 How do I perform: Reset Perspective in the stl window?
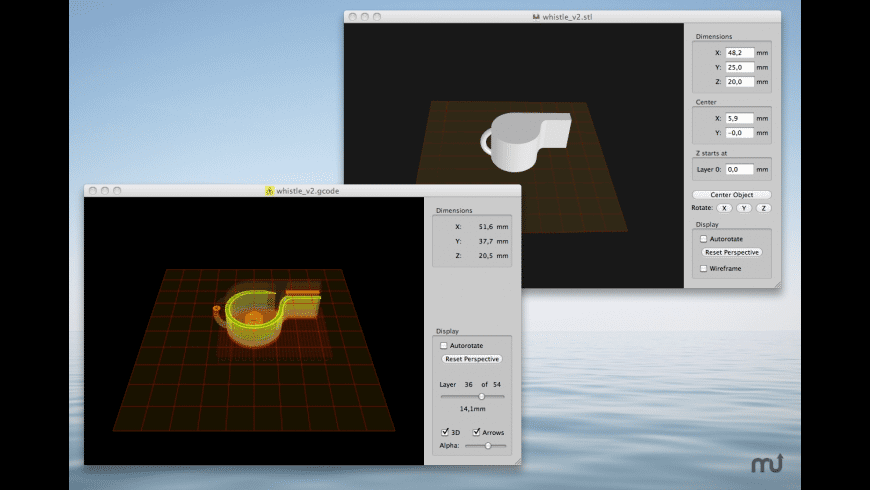click(x=731, y=252)
